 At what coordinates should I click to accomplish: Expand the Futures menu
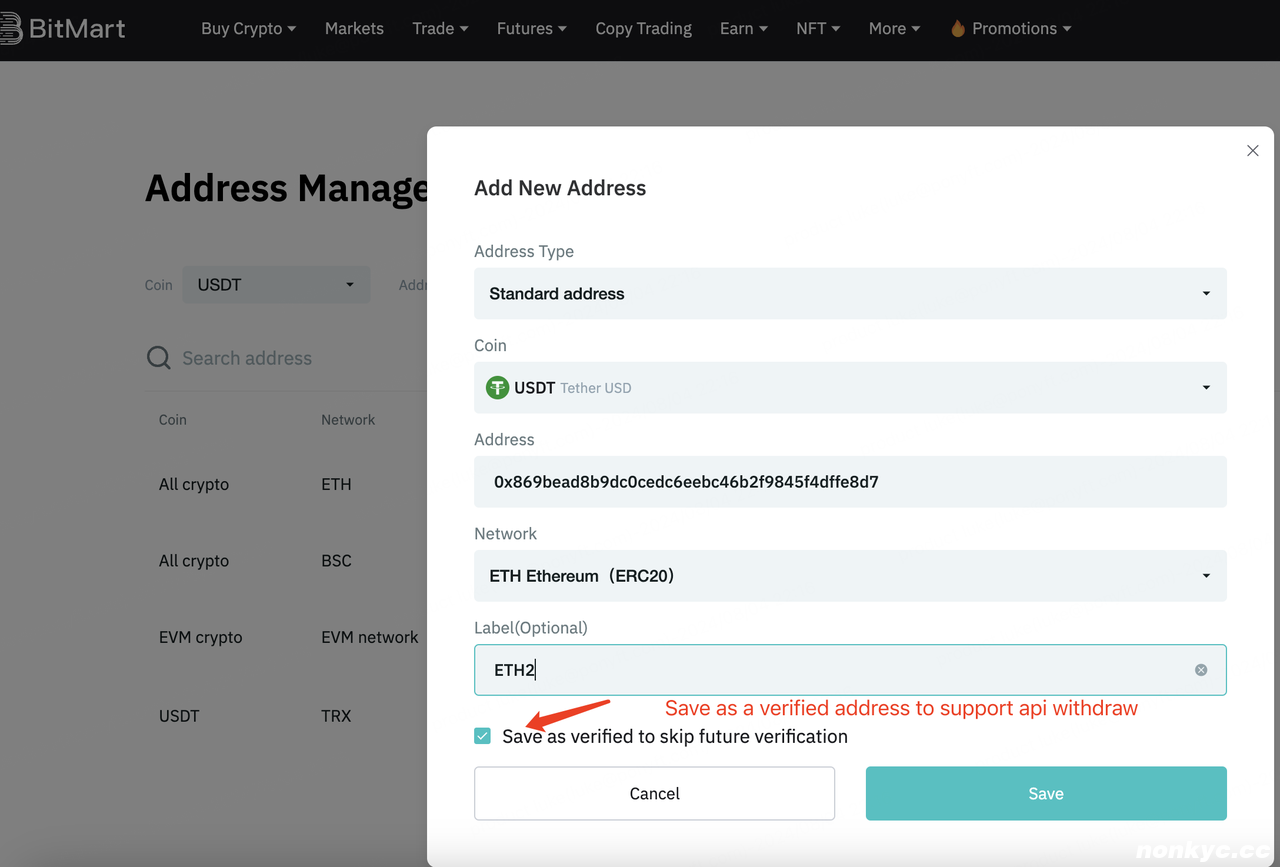coord(531,29)
